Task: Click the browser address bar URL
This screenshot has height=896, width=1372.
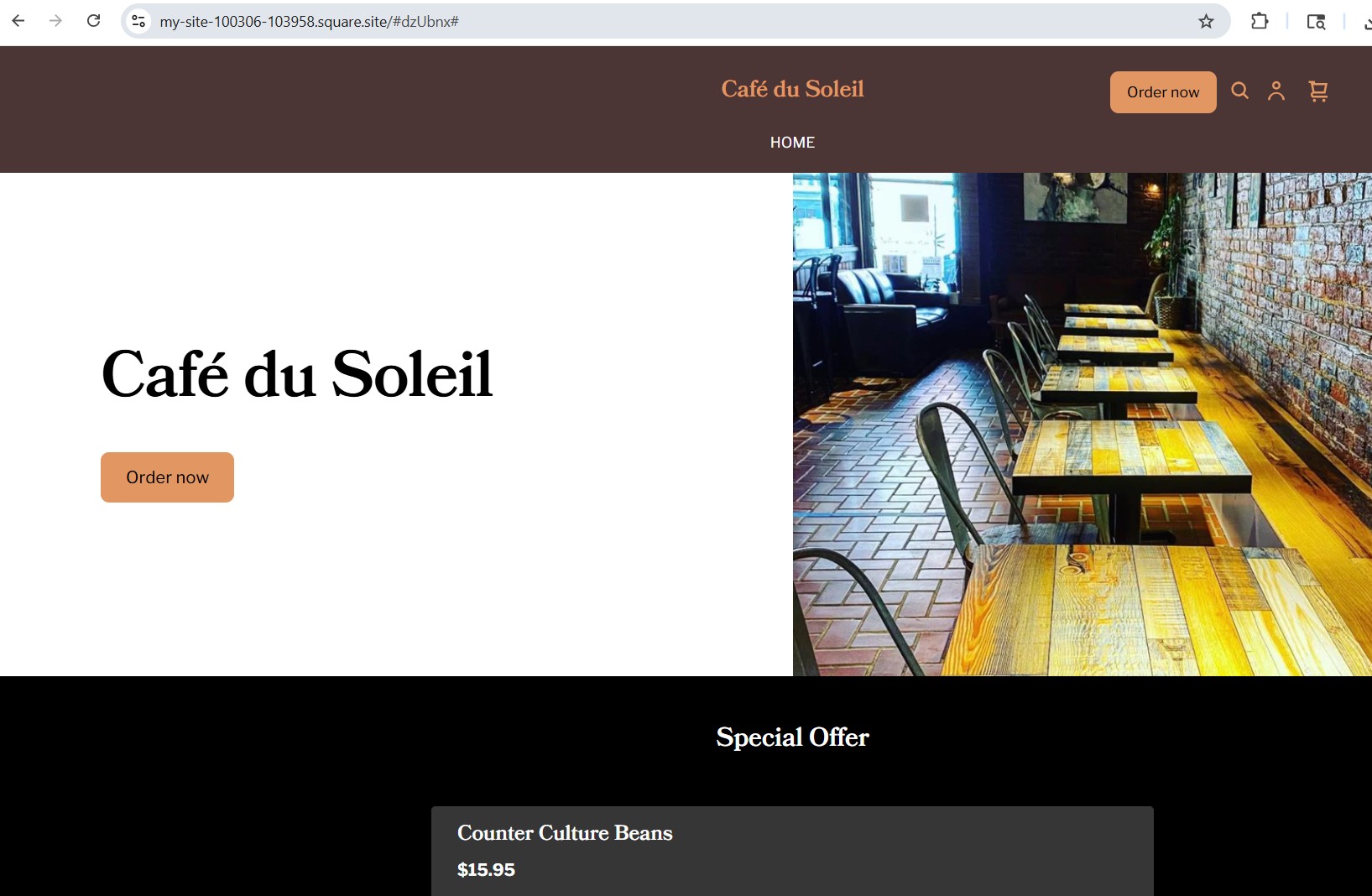Action: coord(309,21)
